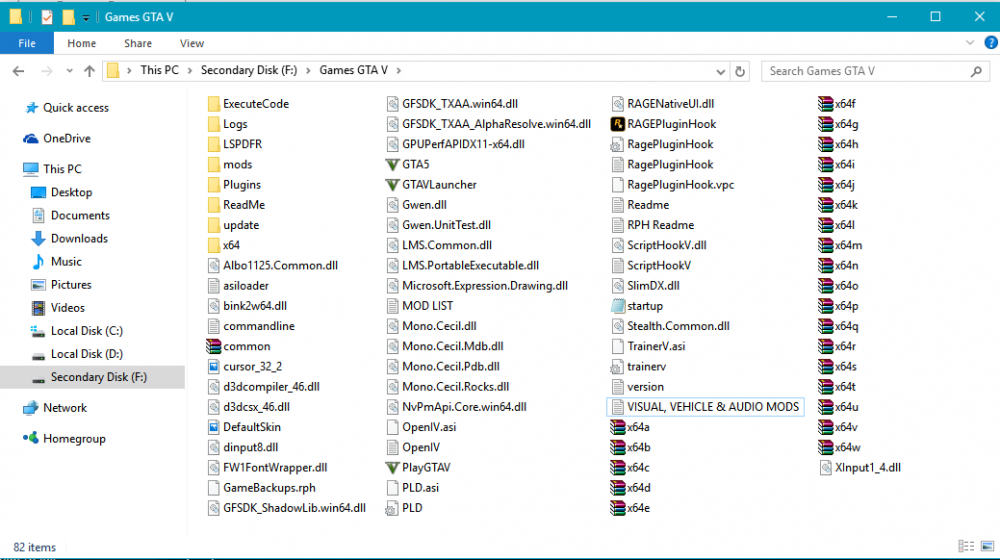Open Customize Quick Access Toolbar dropdown
This screenshot has width=1000, height=560.
point(85,18)
